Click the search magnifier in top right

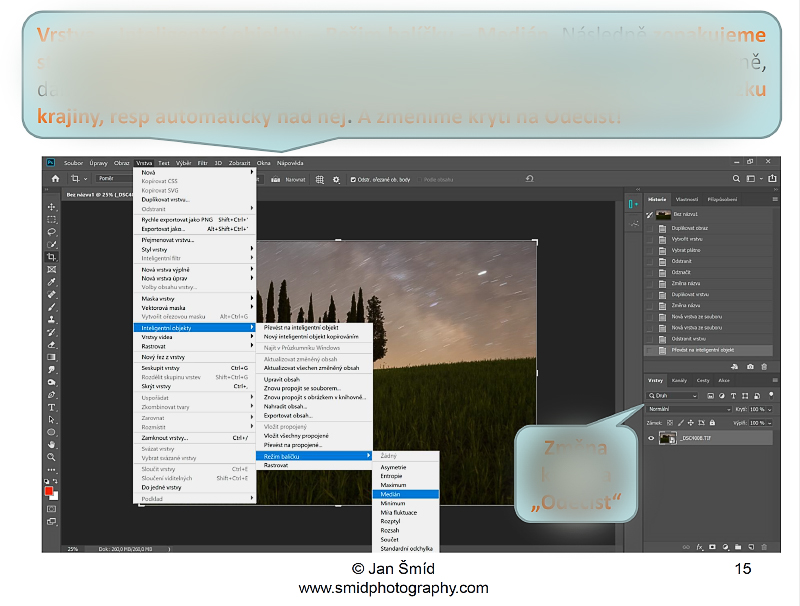pos(736,179)
